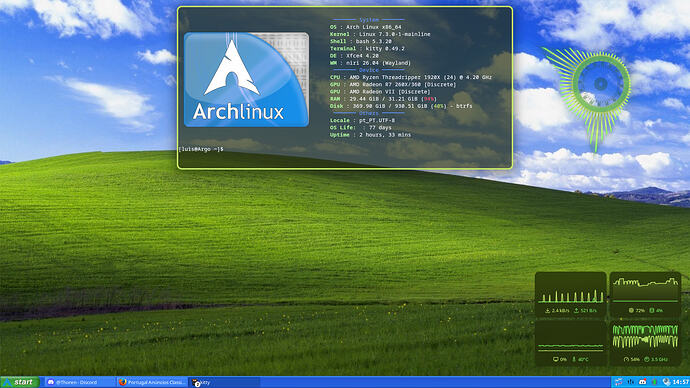
Task: Select the Uptime '2 hours, 33 mins' line
Action: (x=371, y=135)
